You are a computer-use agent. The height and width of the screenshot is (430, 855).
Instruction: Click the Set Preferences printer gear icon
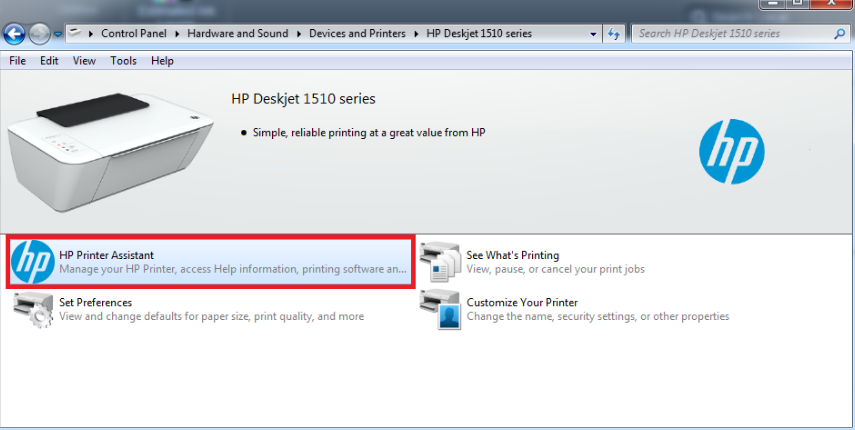click(33, 310)
